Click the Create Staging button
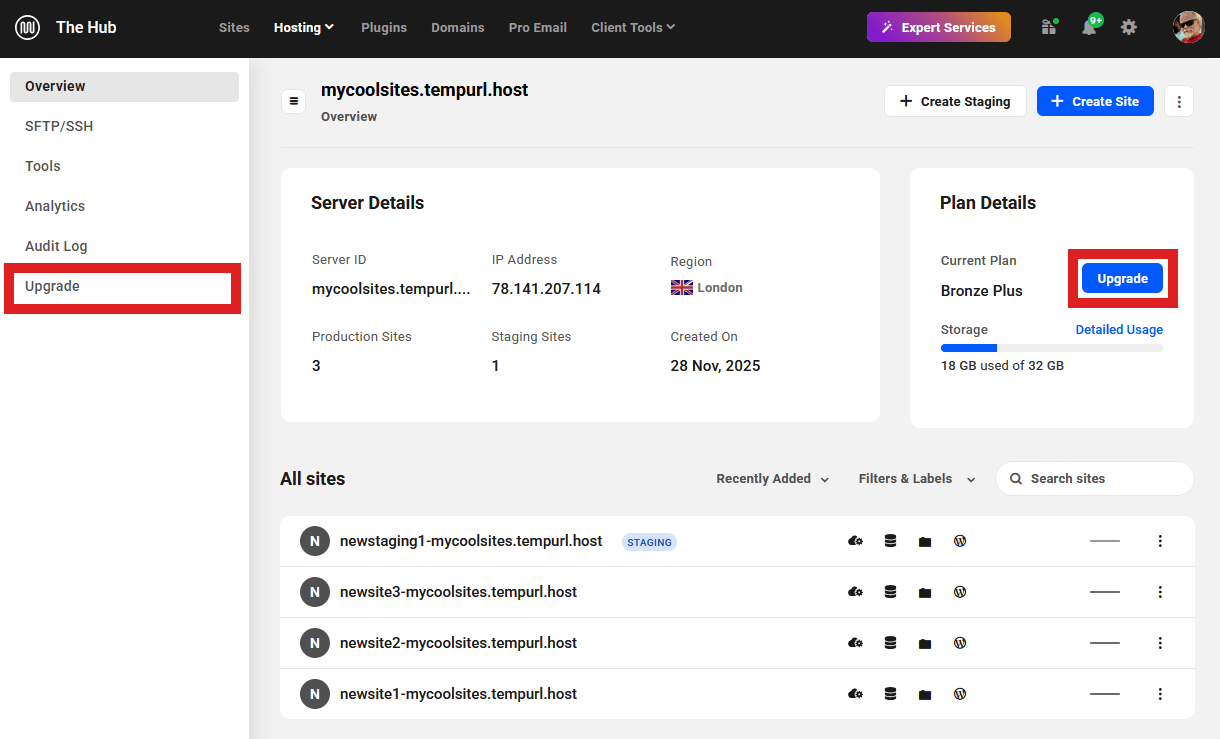 (955, 101)
